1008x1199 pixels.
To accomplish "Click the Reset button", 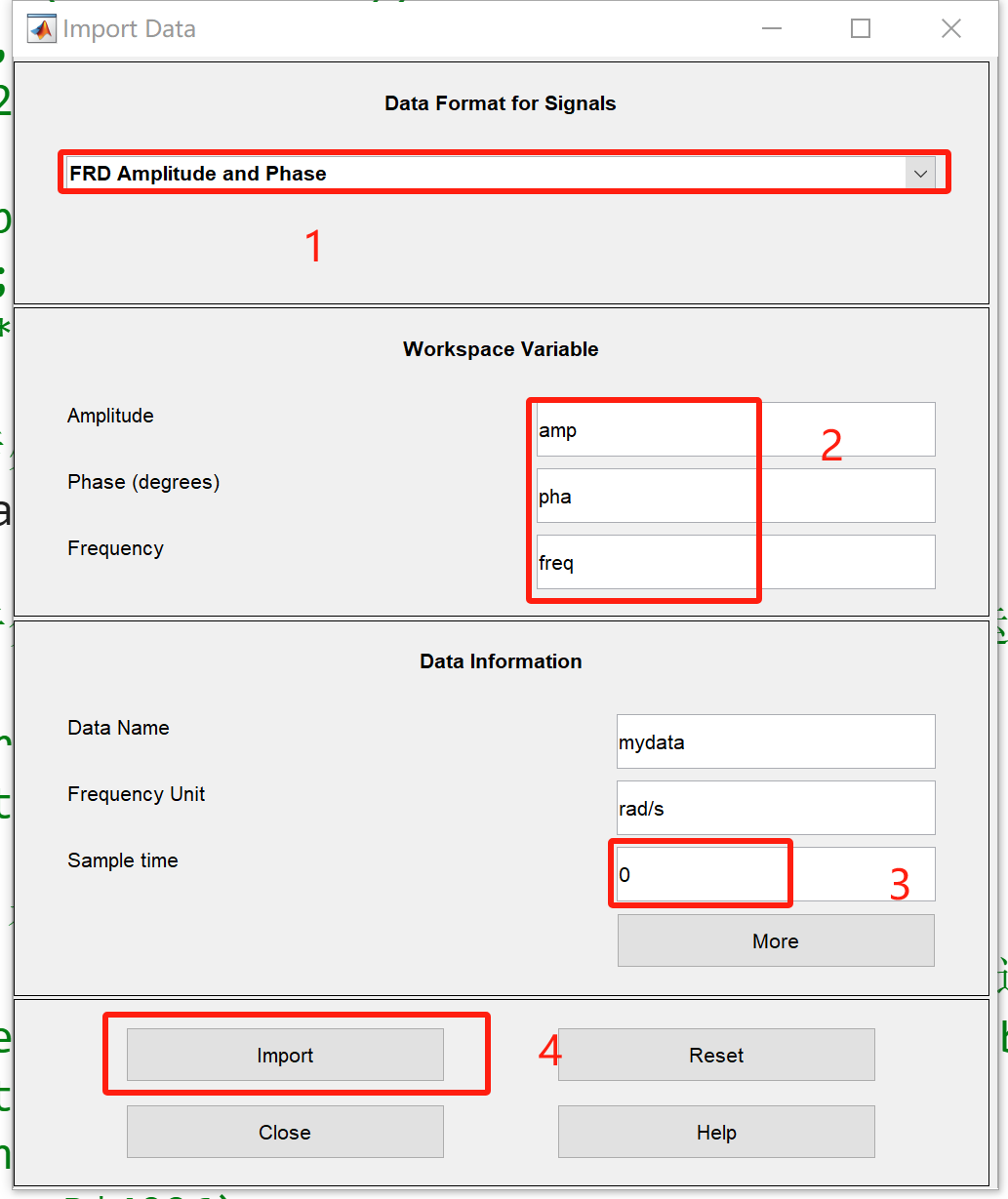I will pos(716,1055).
